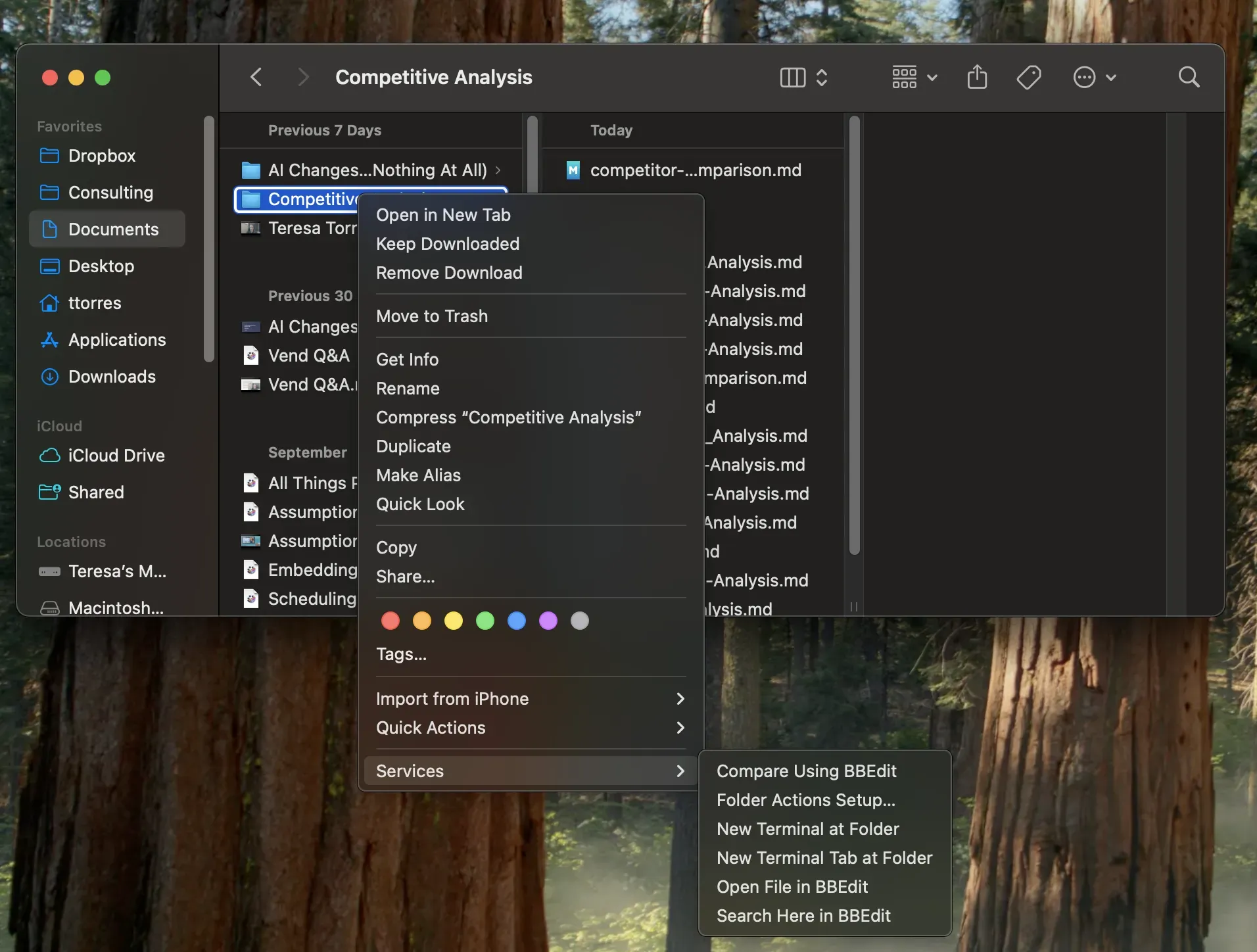
Task: Click Compress "Competitive Analysis"
Action: coord(509,417)
